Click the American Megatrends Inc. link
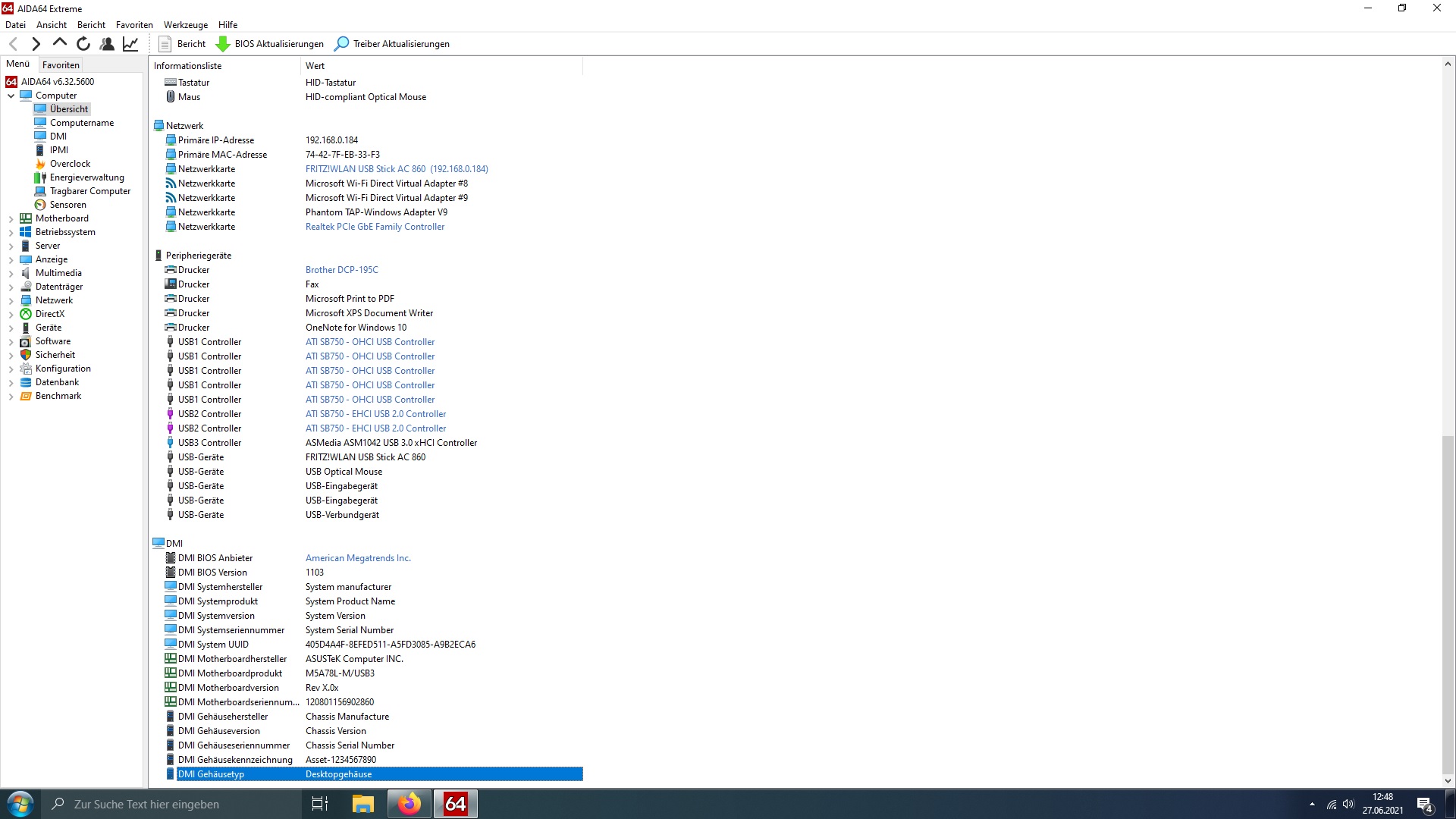This screenshot has width=1456, height=819. coord(358,558)
